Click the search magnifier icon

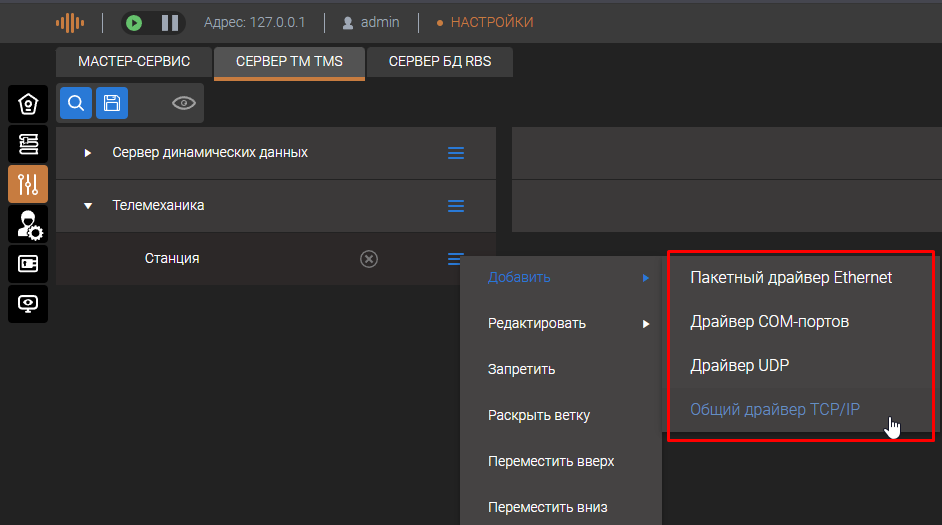(75, 103)
